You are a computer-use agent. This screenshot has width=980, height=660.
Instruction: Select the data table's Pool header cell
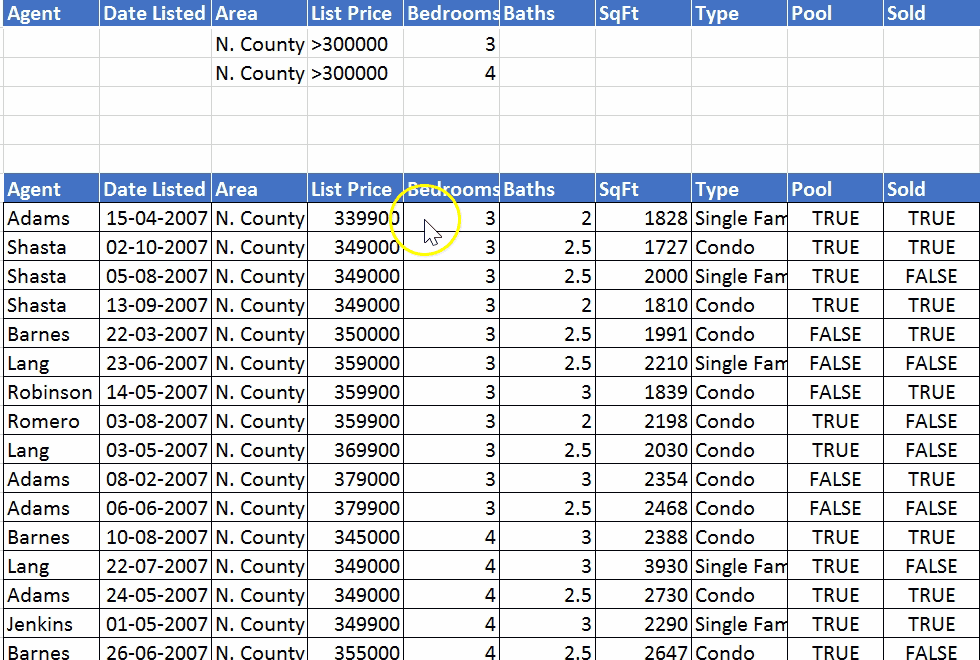[x=835, y=189]
